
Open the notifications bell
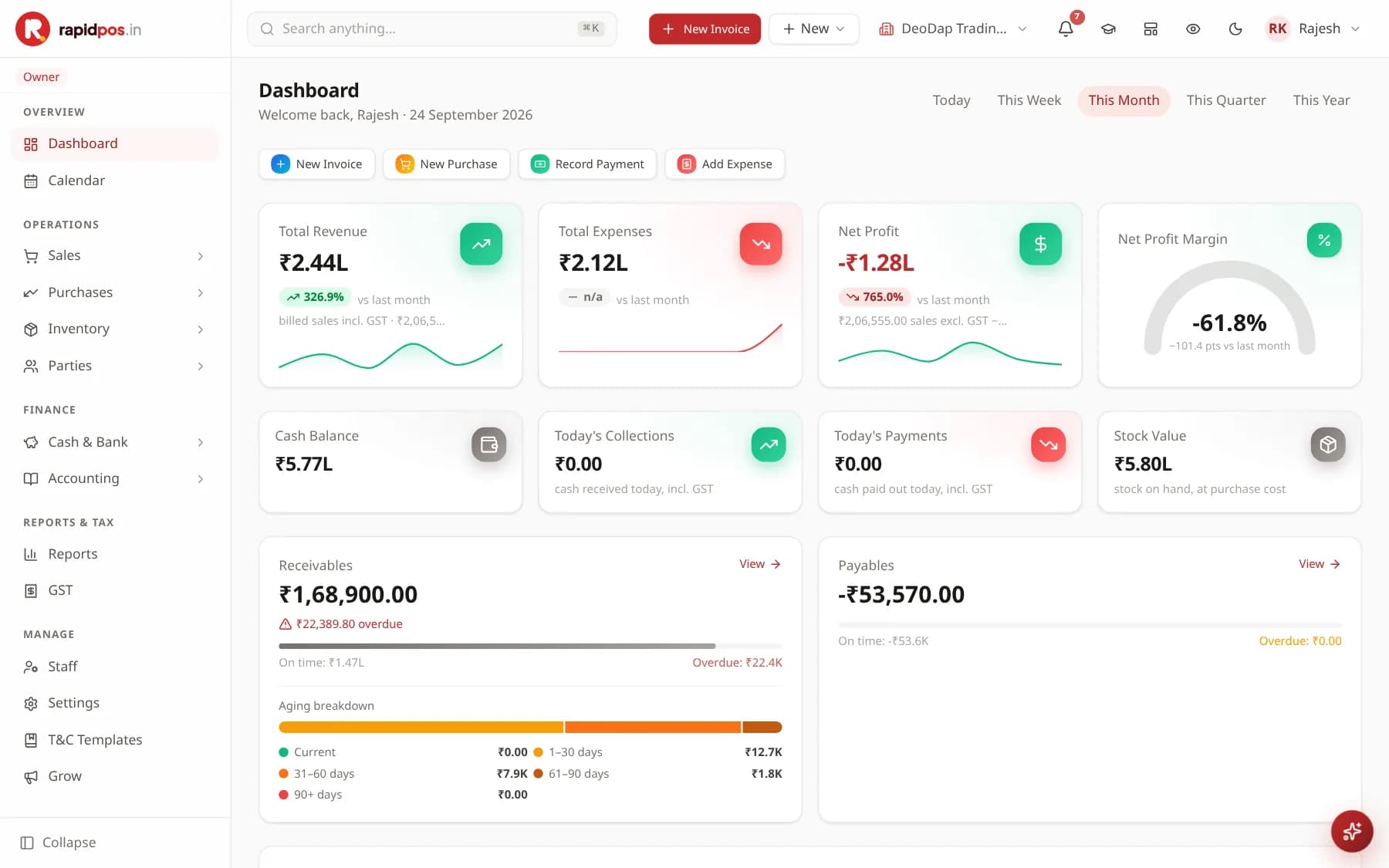tap(1066, 29)
